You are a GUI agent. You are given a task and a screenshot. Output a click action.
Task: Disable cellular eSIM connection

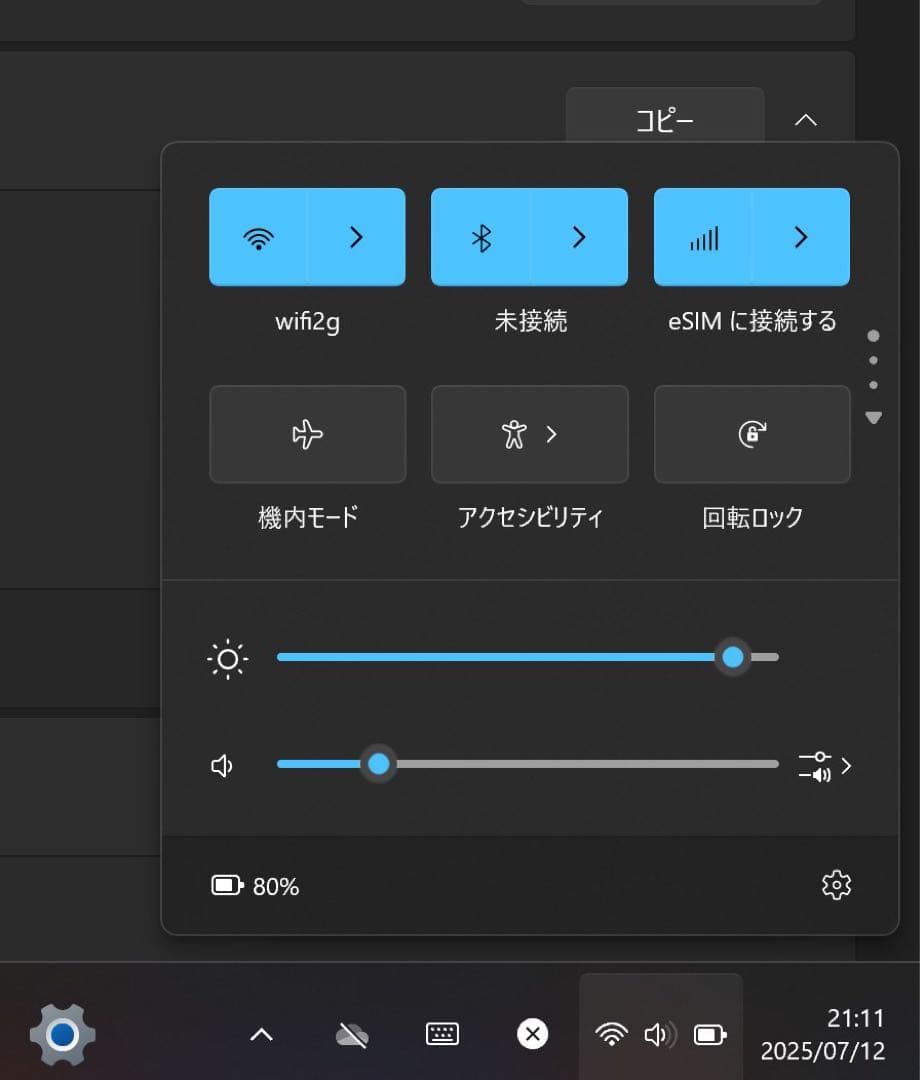703,237
